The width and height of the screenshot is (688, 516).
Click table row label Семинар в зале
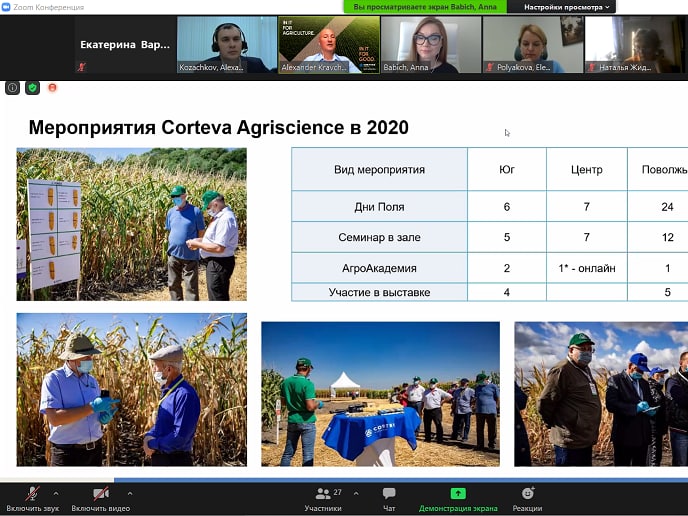[380, 237]
